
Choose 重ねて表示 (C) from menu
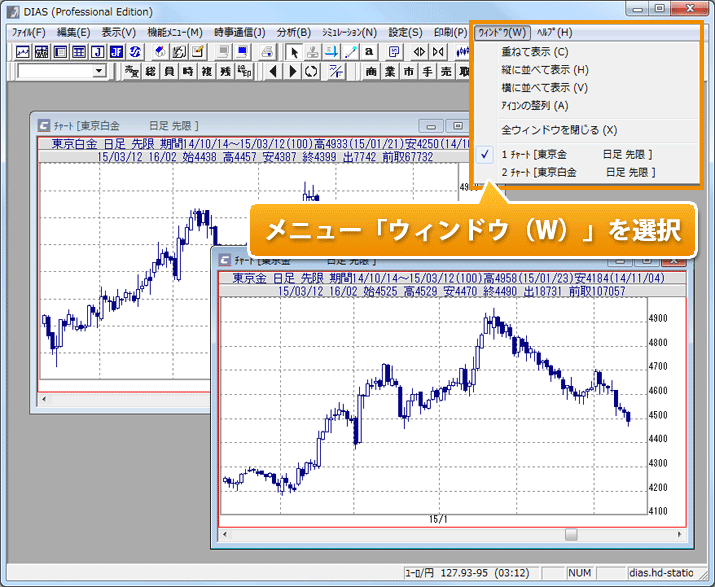point(534,52)
